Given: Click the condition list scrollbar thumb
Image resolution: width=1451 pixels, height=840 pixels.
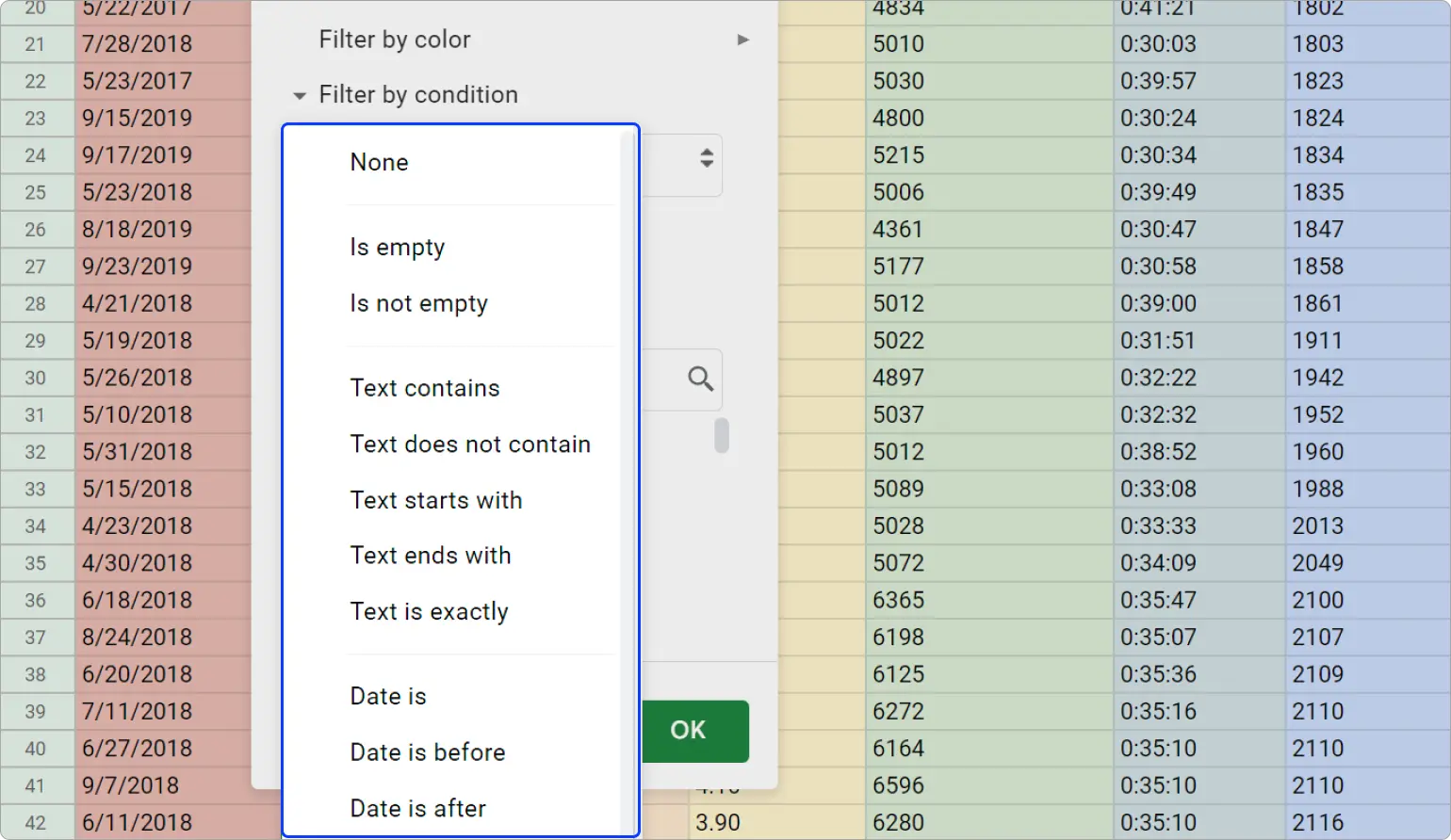Looking at the screenshot, I should tap(722, 435).
